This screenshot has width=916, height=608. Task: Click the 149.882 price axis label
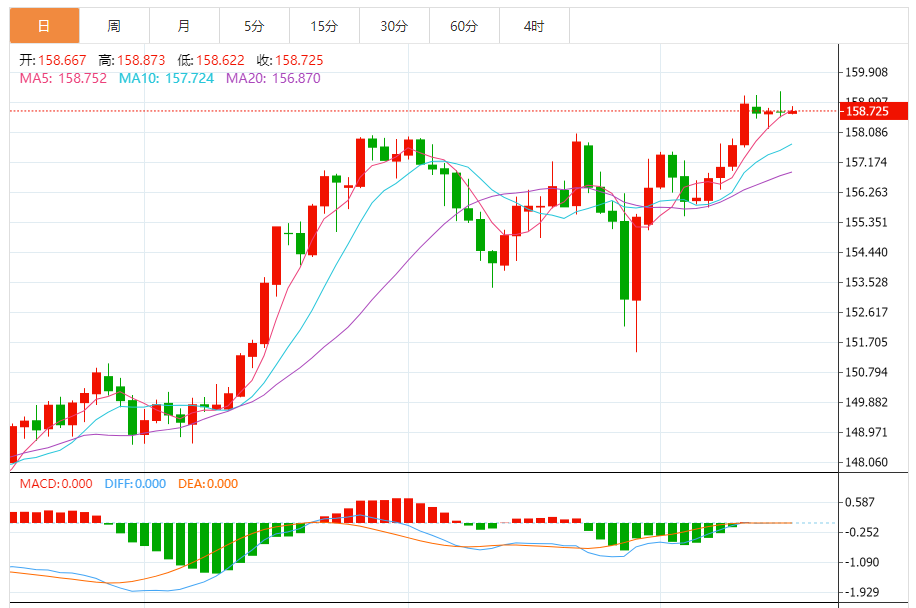[866, 402]
